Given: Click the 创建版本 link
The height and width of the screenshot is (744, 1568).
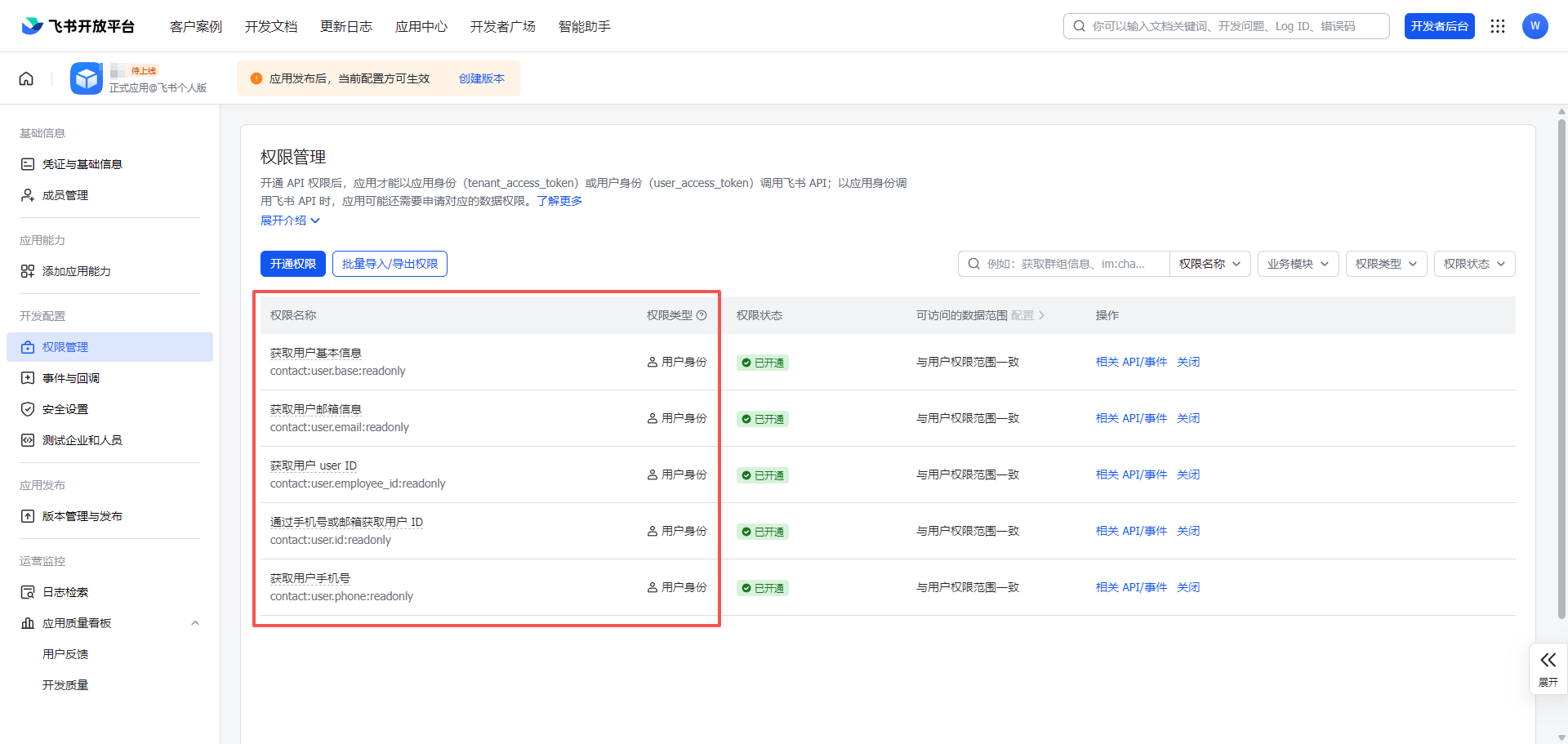Looking at the screenshot, I should [481, 78].
